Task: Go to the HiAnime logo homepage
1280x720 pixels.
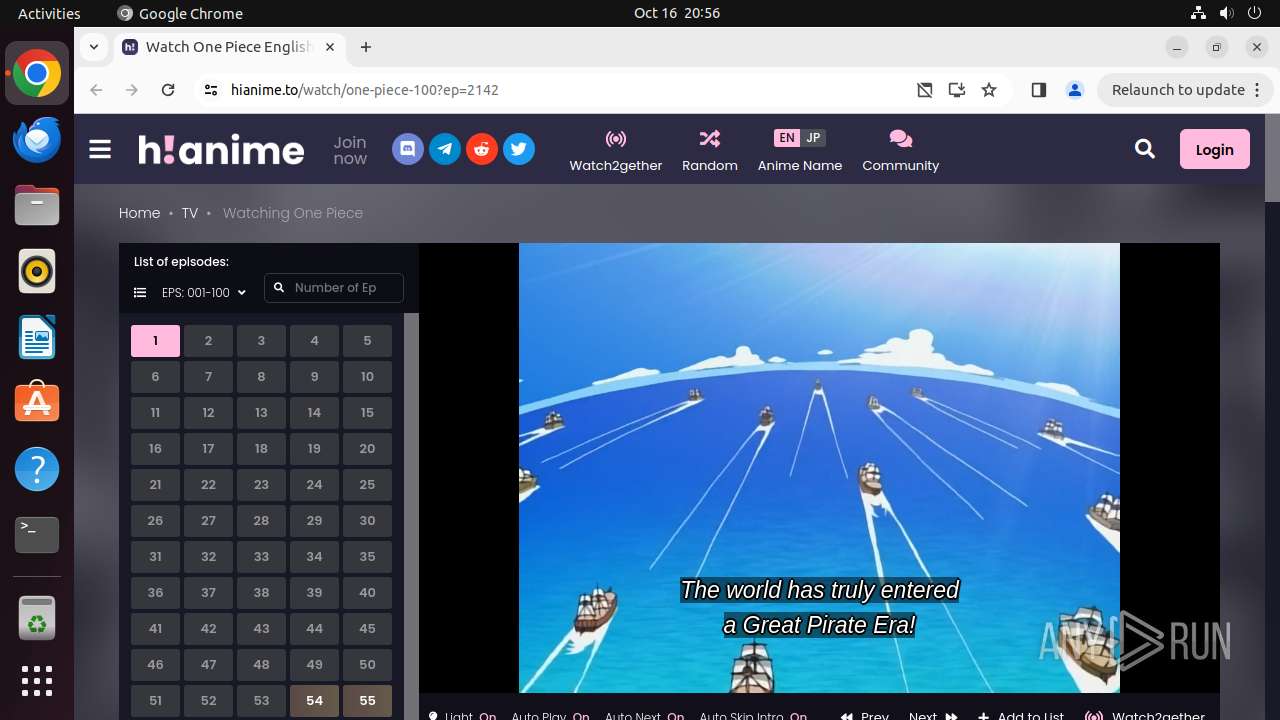Action: [221, 150]
